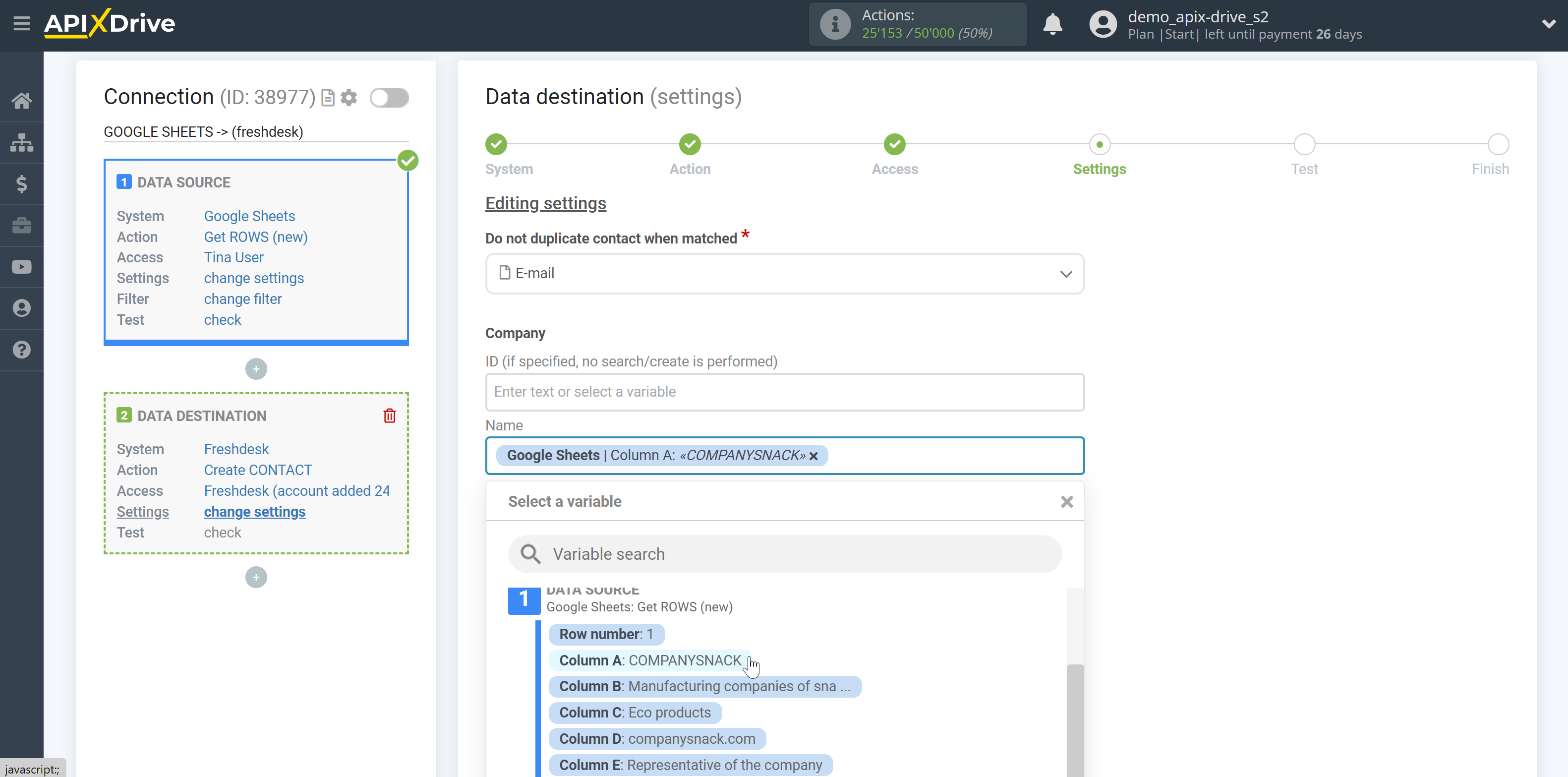Click the variable search magnifier icon
This screenshot has width=1568, height=777.
(530, 554)
